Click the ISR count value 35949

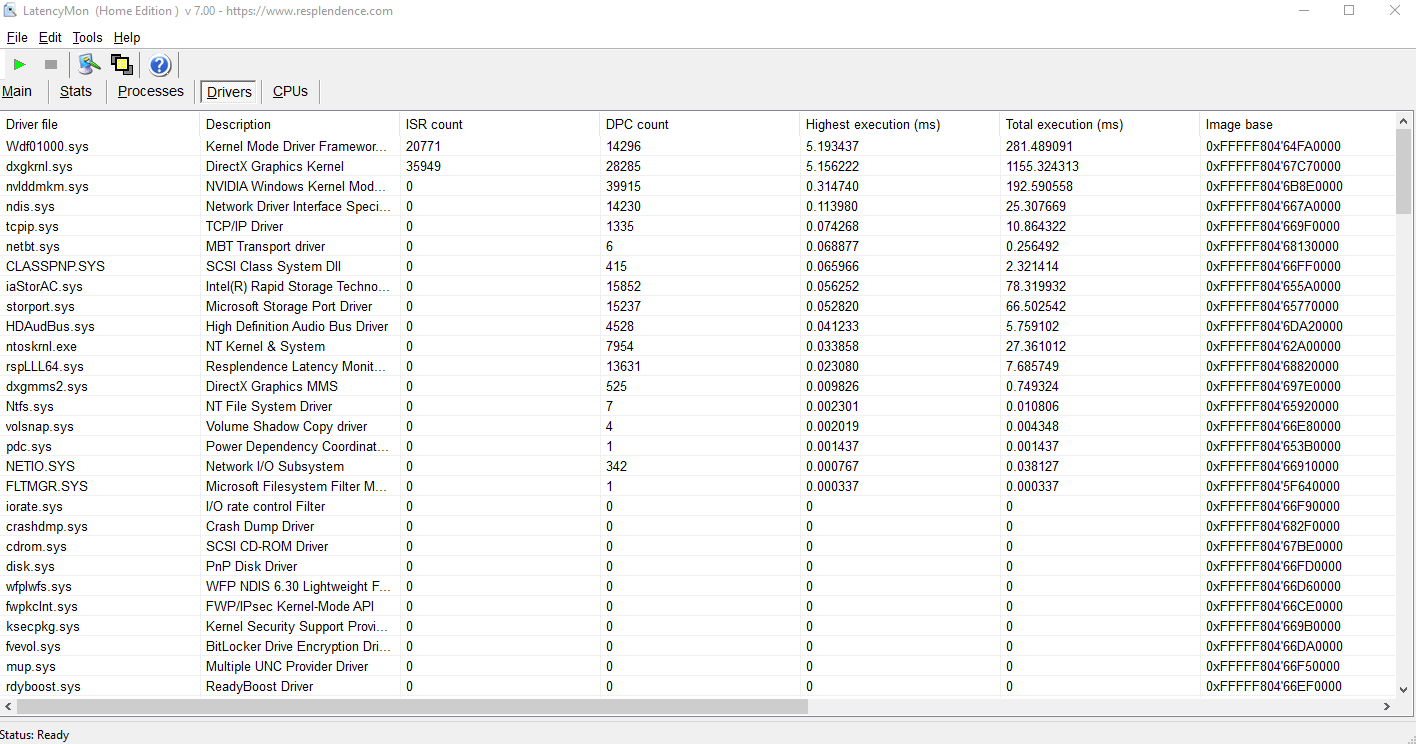click(x=424, y=166)
